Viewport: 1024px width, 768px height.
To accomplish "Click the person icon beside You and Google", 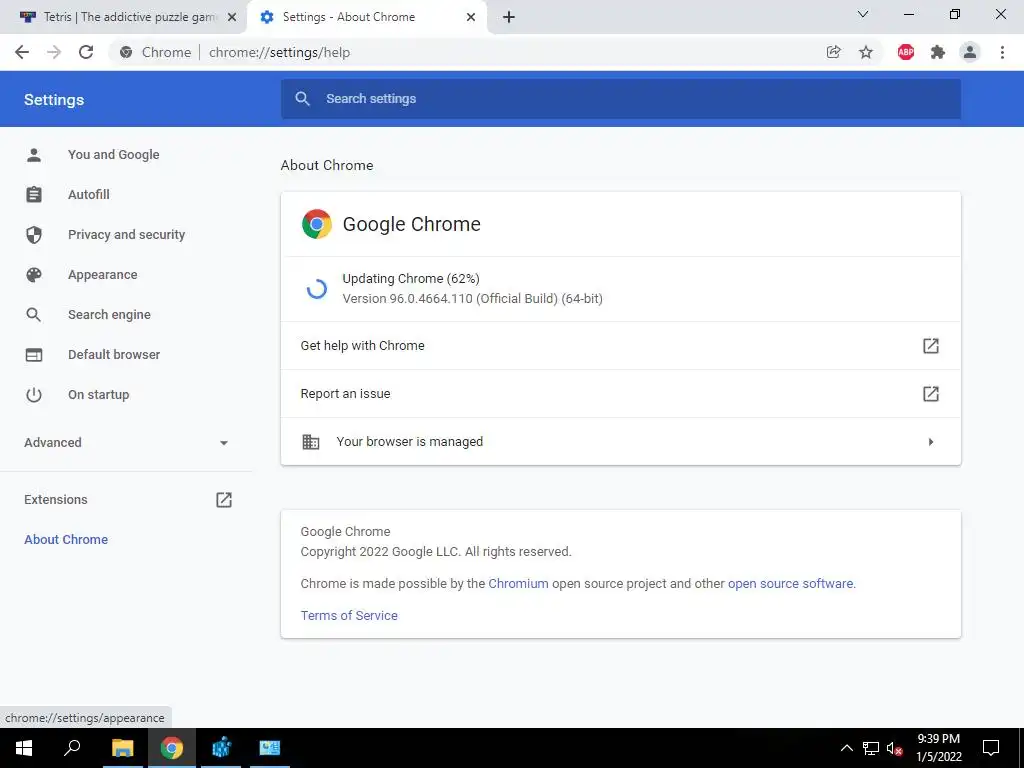I will (34, 155).
